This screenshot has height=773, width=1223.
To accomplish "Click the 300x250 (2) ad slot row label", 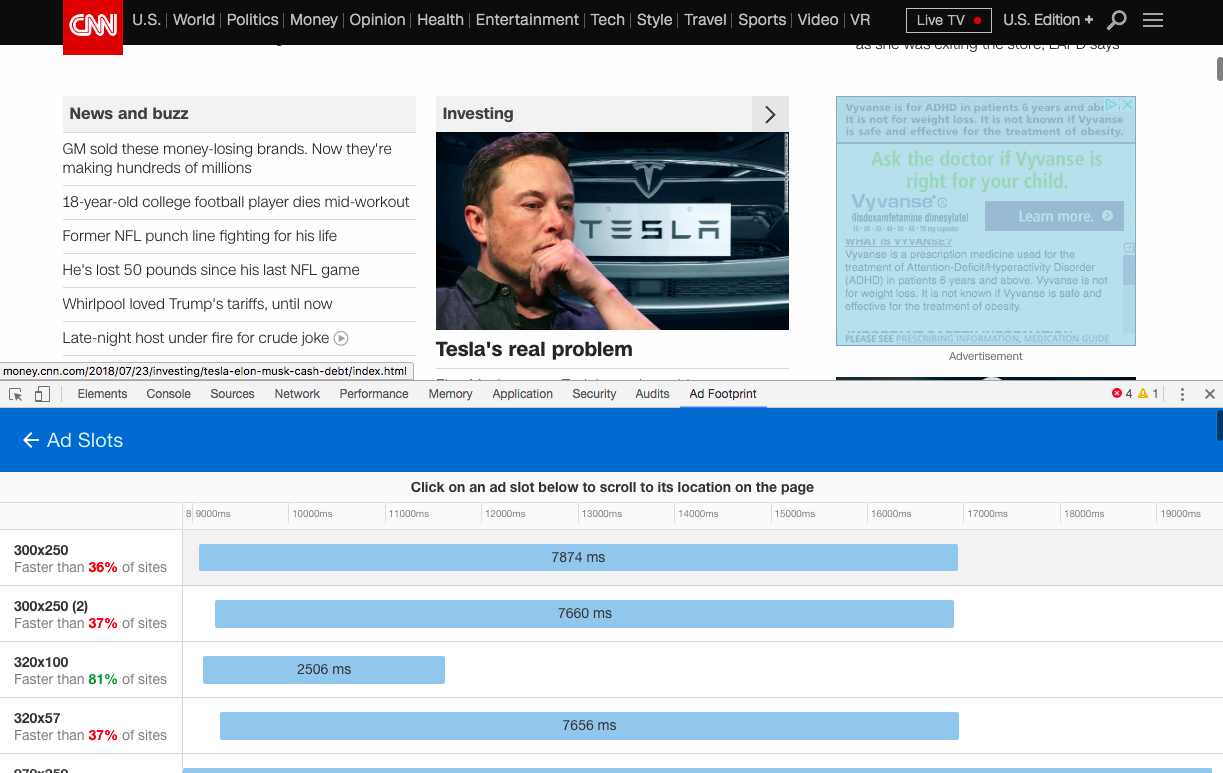I will (51, 606).
